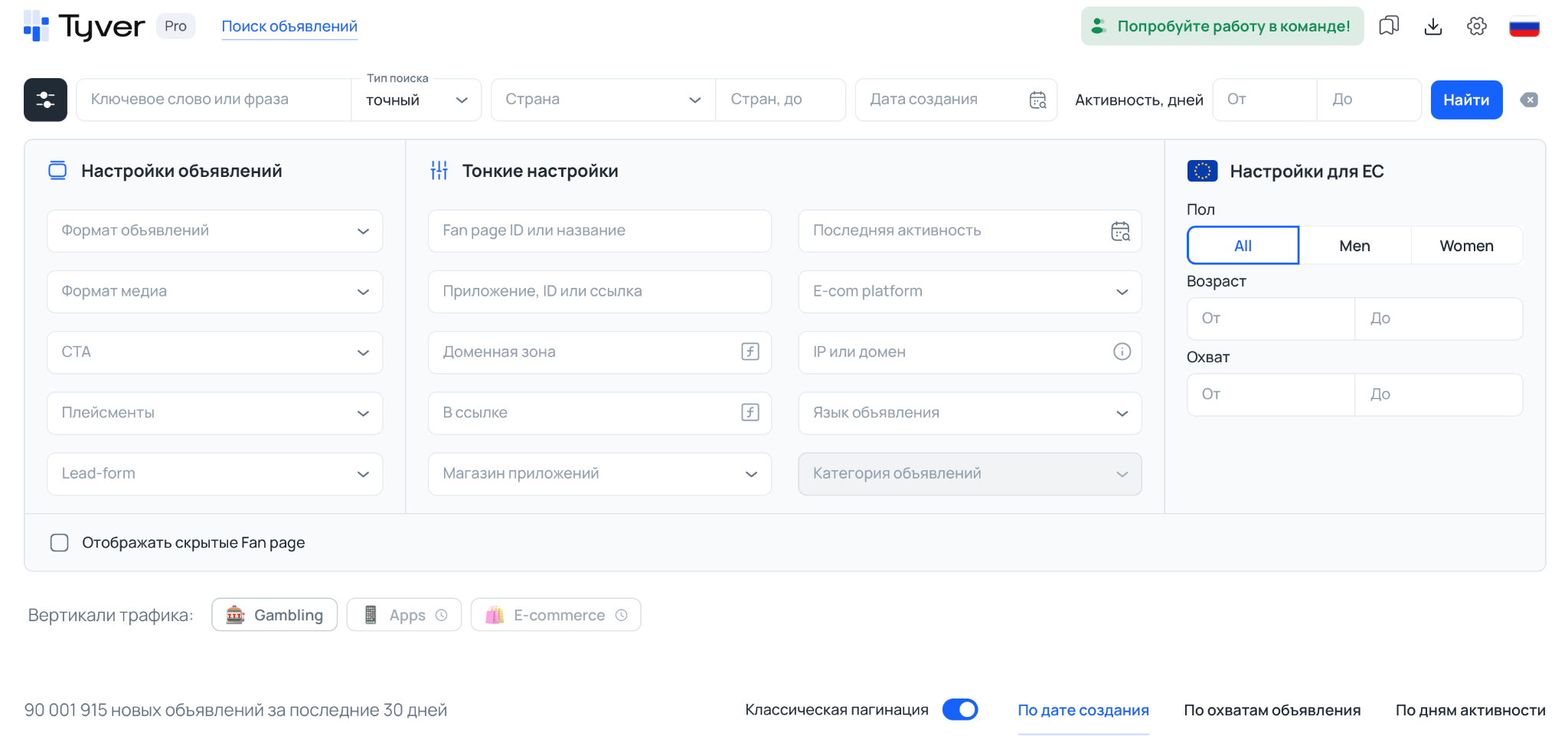The height and width of the screenshot is (746, 1568).
Task: Open the calendar icon in Последняя активность field
Action: coord(1119,231)
